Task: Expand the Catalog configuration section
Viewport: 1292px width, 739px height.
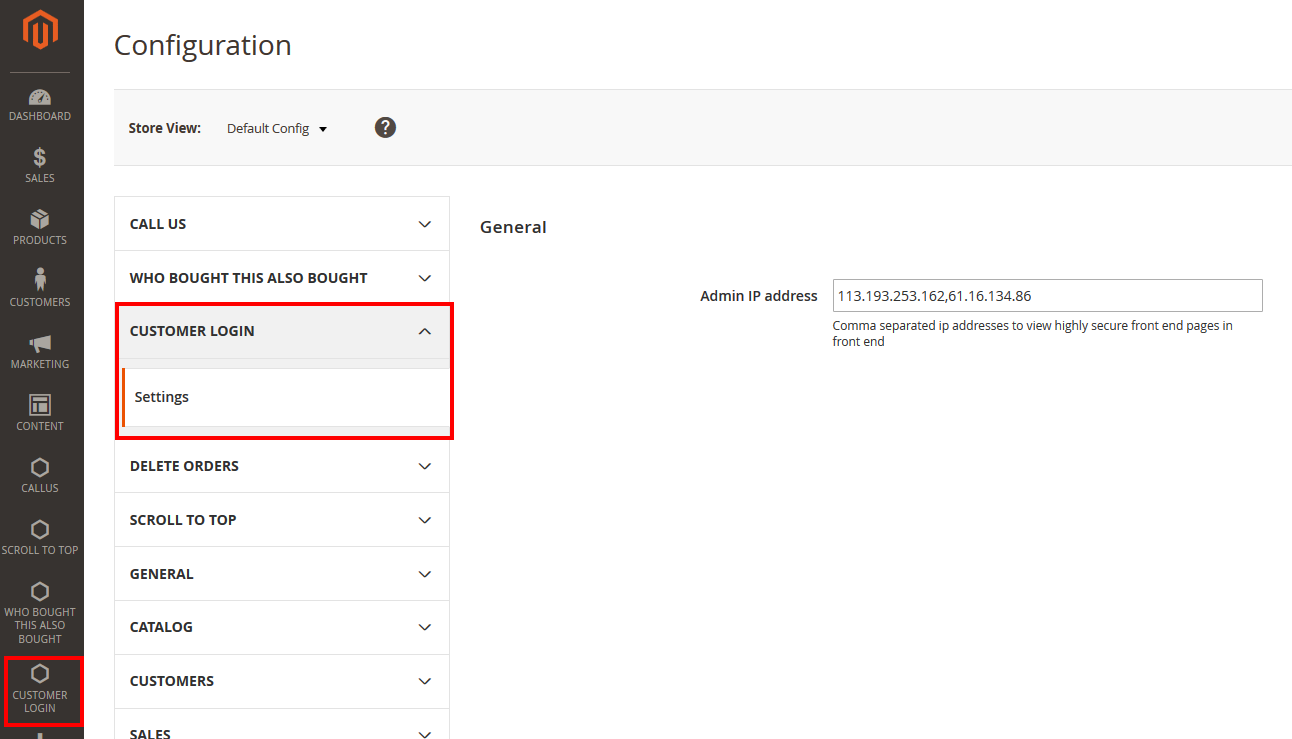Action: [282, 627]
